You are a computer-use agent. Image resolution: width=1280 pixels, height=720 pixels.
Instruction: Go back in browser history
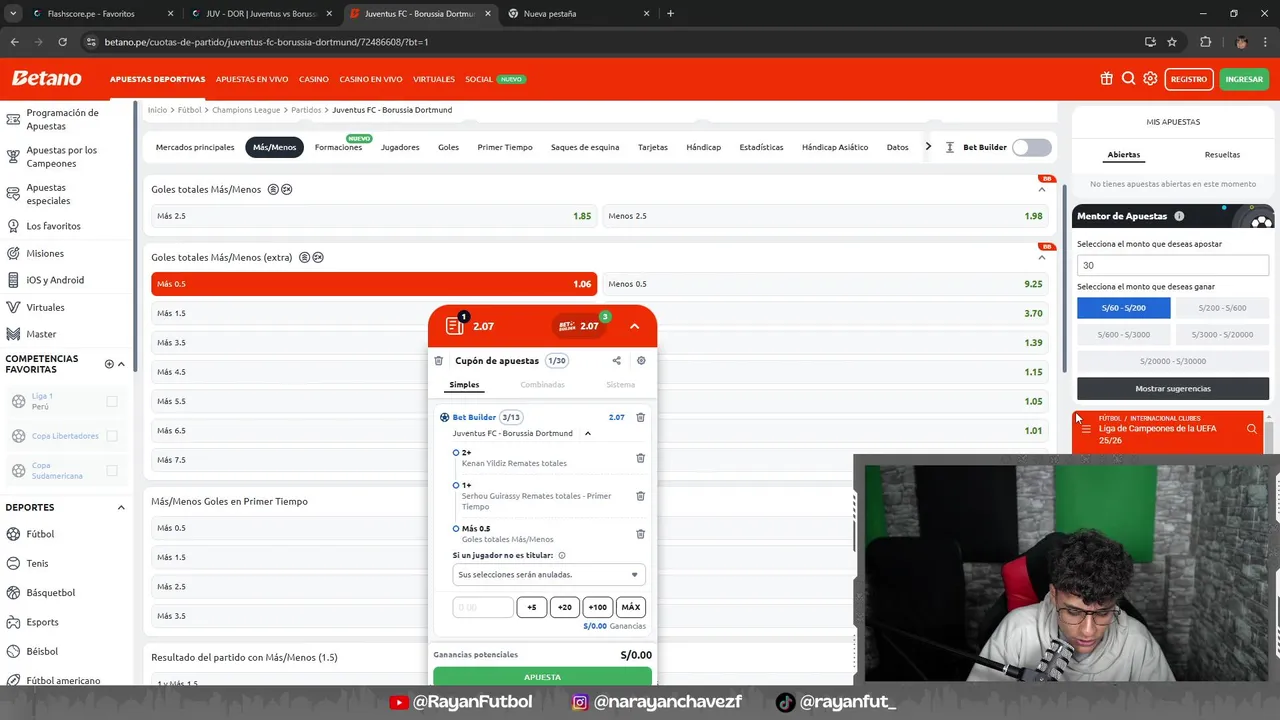coord(14,42)
